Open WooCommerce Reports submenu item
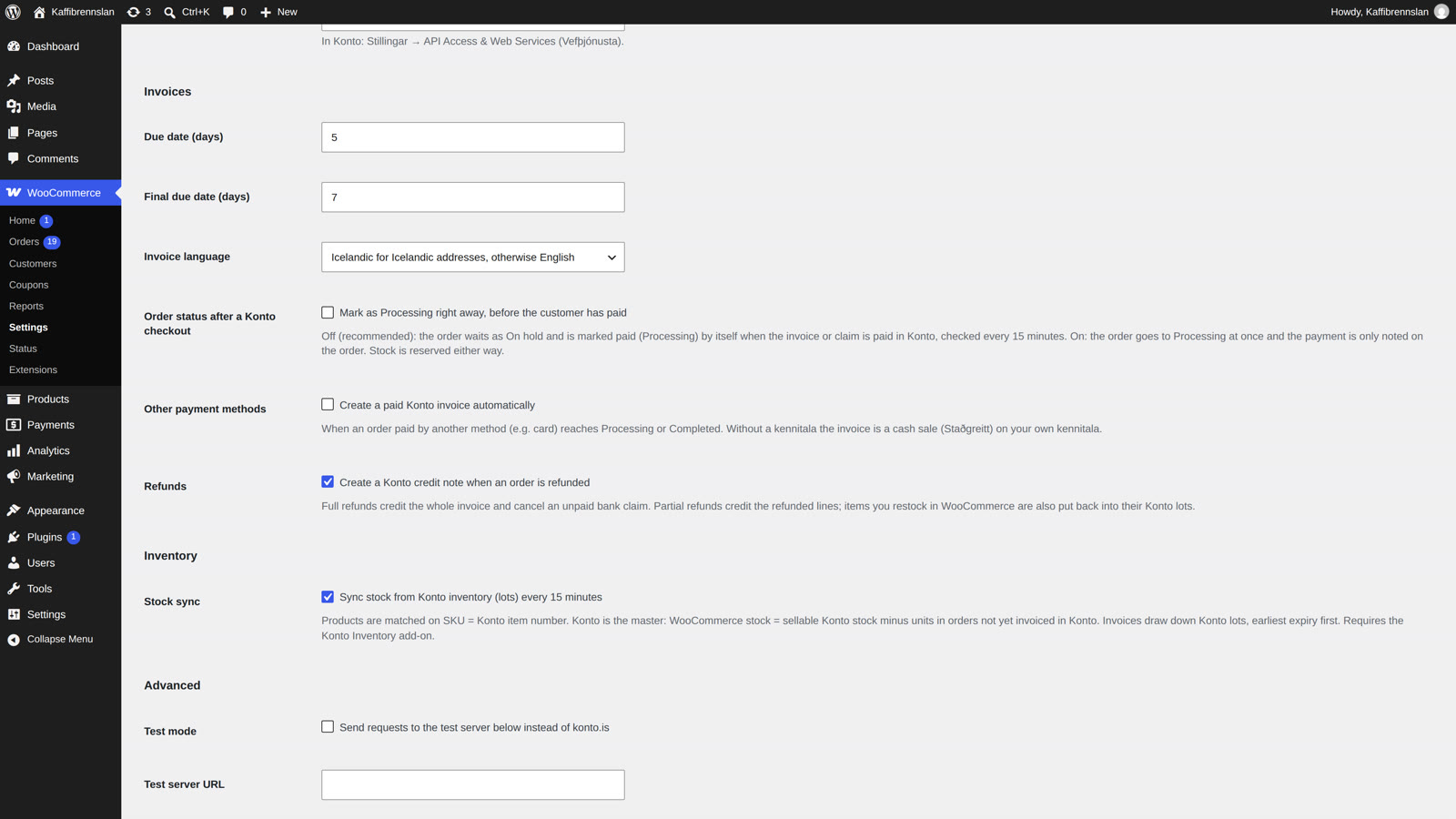 (26, 306)
